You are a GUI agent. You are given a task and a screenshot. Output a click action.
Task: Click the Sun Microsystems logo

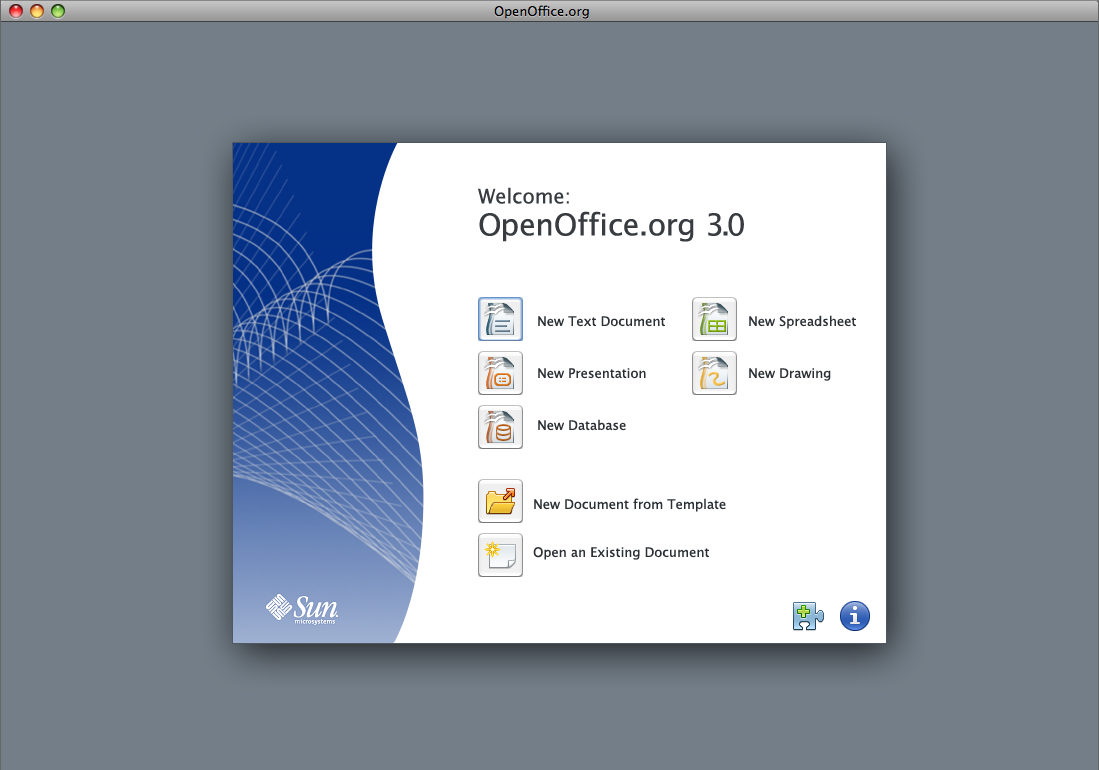(x=302, y=608)
